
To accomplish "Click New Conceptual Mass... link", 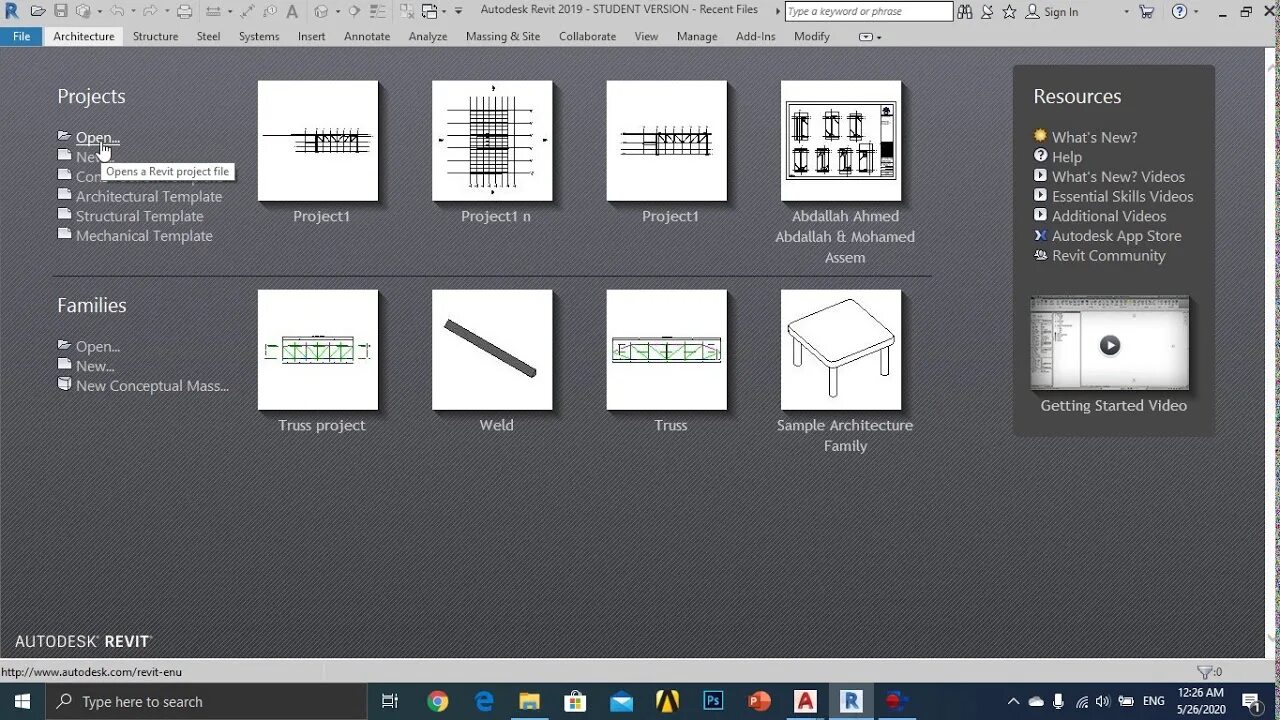I will coord(152,385).
